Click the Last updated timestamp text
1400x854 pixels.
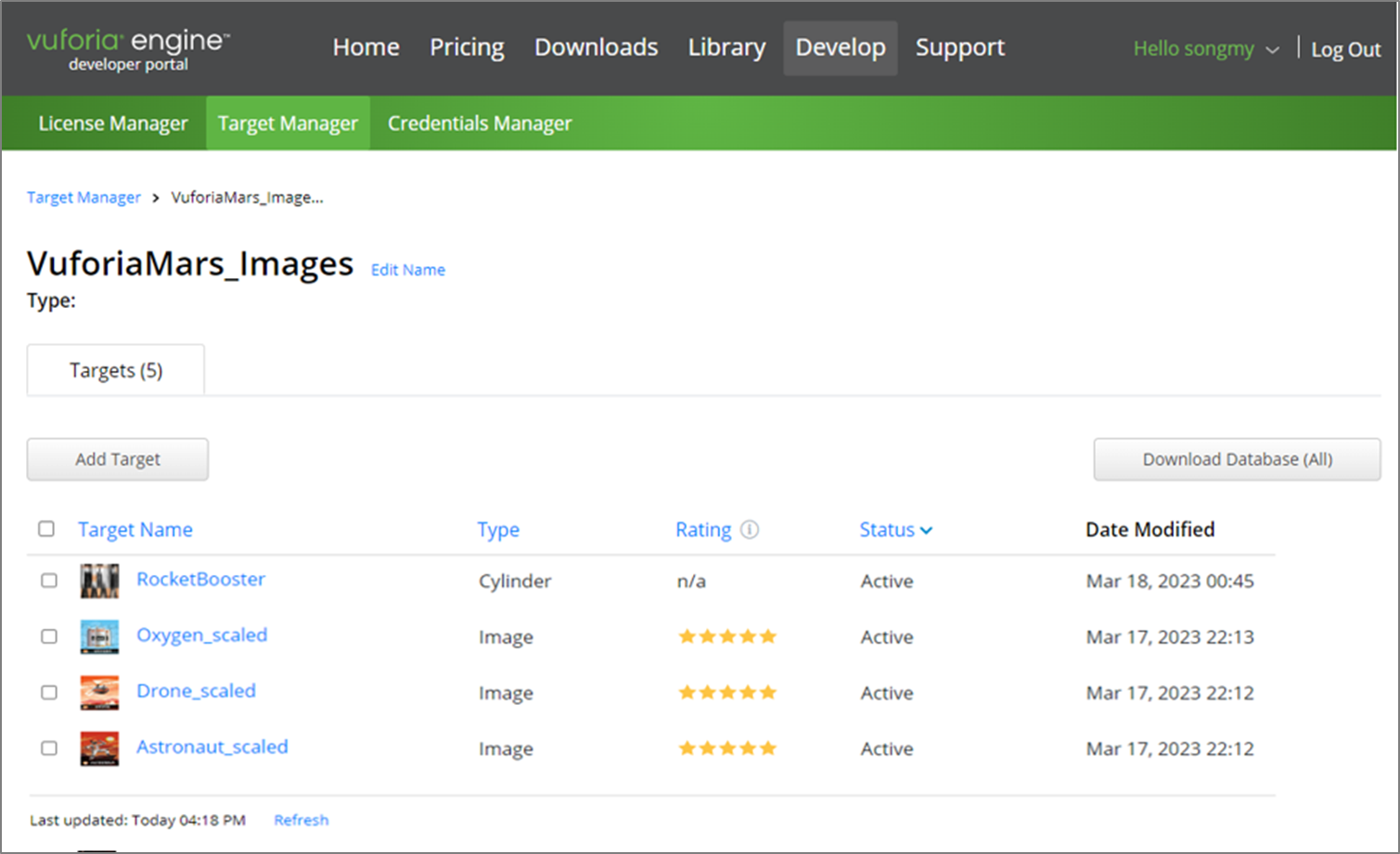[x=137, y=820]
